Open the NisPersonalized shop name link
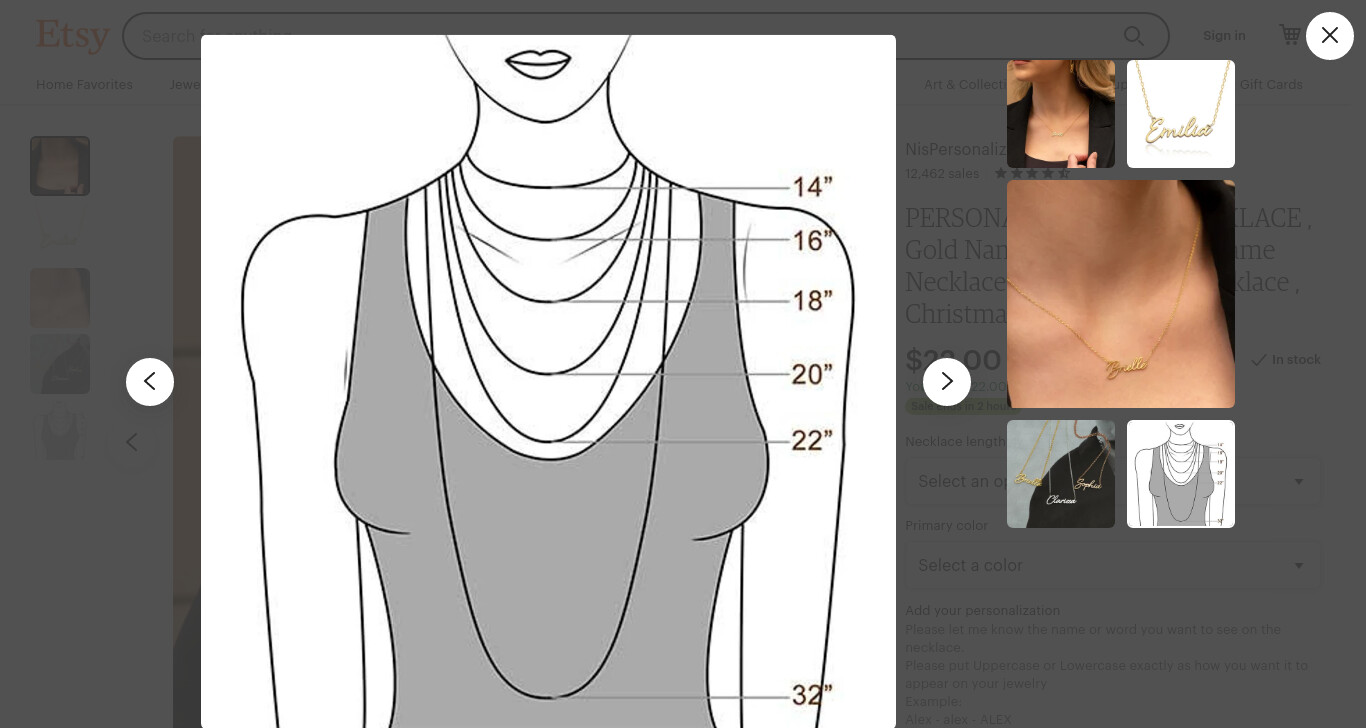This screenshot has width=1366, height=728. tap(955, 149)
